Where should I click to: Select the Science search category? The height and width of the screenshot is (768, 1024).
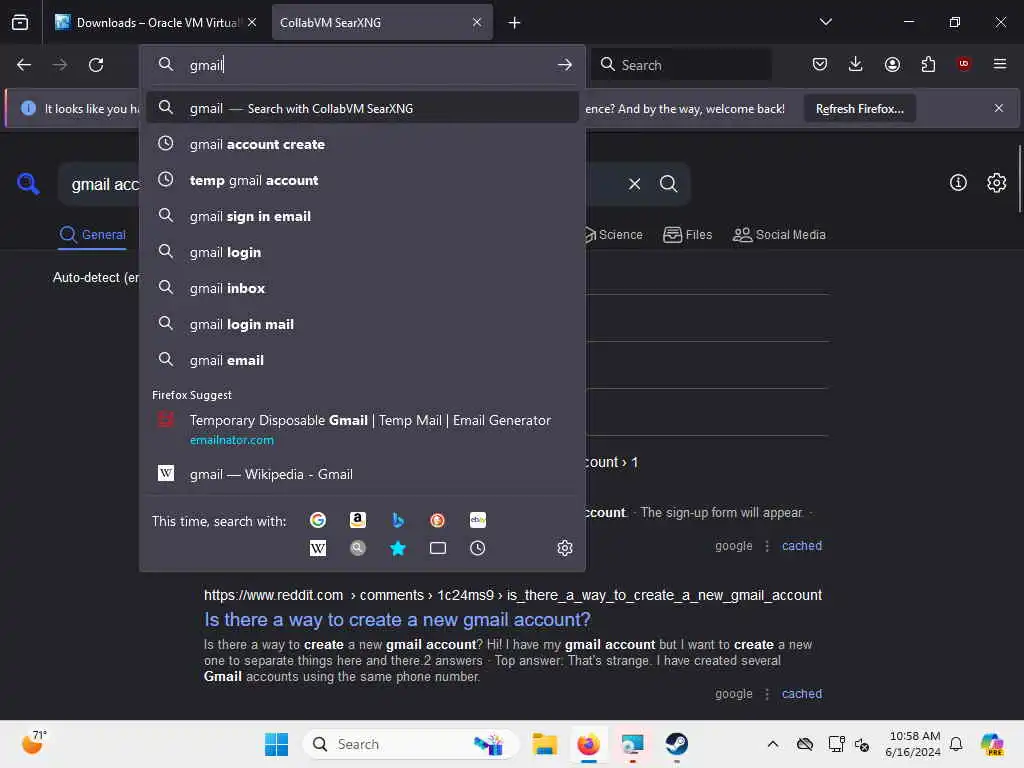pos(613,234)
